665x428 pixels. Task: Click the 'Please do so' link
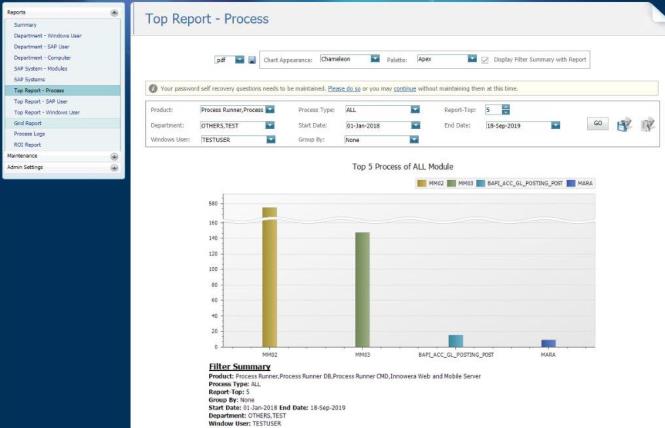pyautogui.click(x=344, y=89)
